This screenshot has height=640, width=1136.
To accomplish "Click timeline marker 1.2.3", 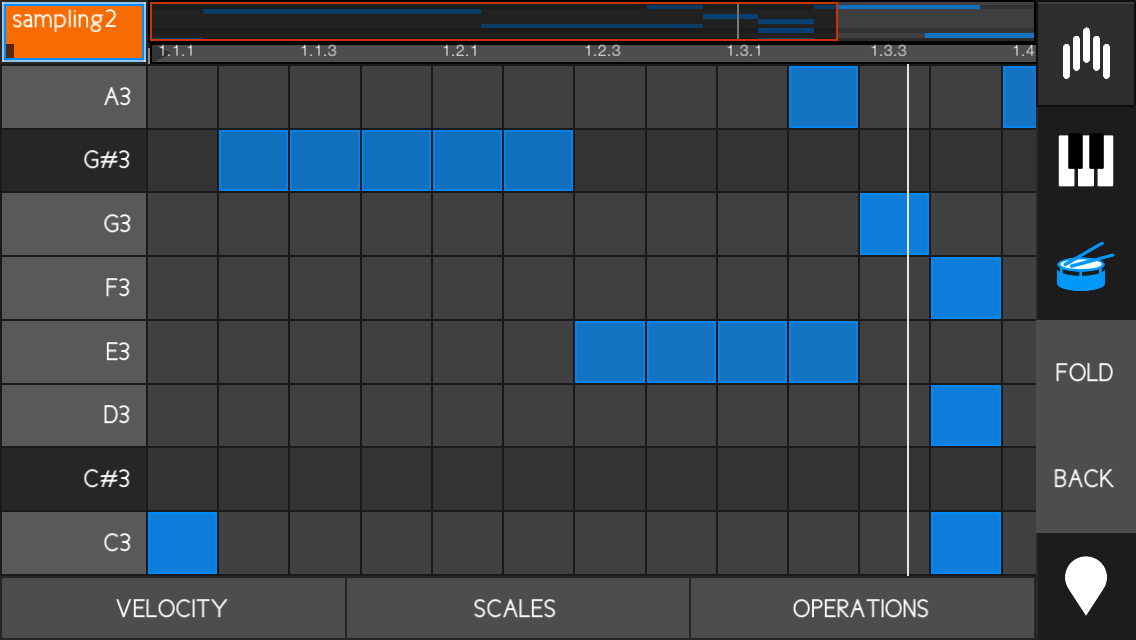I will pos(603,51).
